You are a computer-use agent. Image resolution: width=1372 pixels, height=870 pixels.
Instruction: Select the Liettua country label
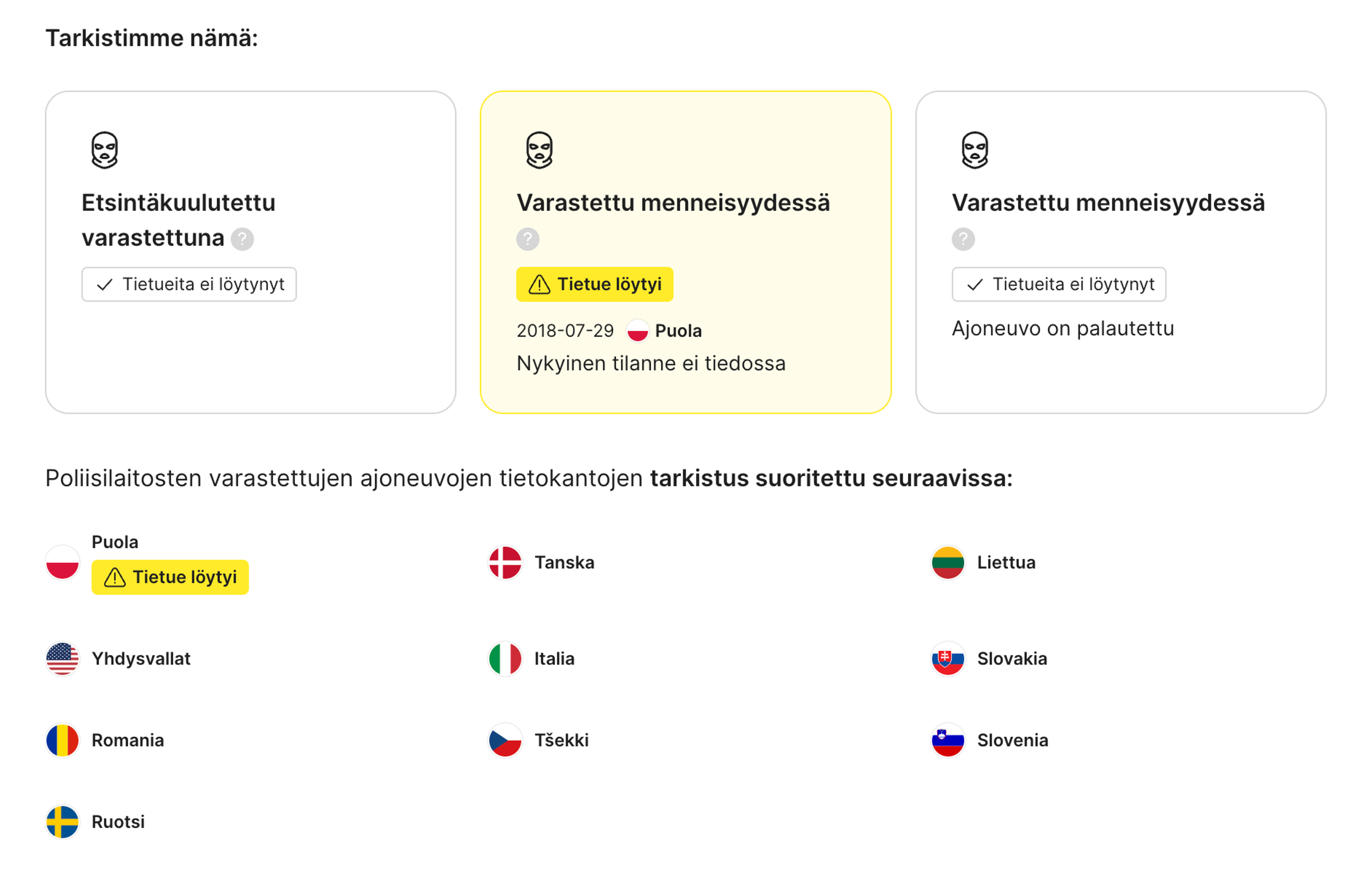coord(1006,563)
